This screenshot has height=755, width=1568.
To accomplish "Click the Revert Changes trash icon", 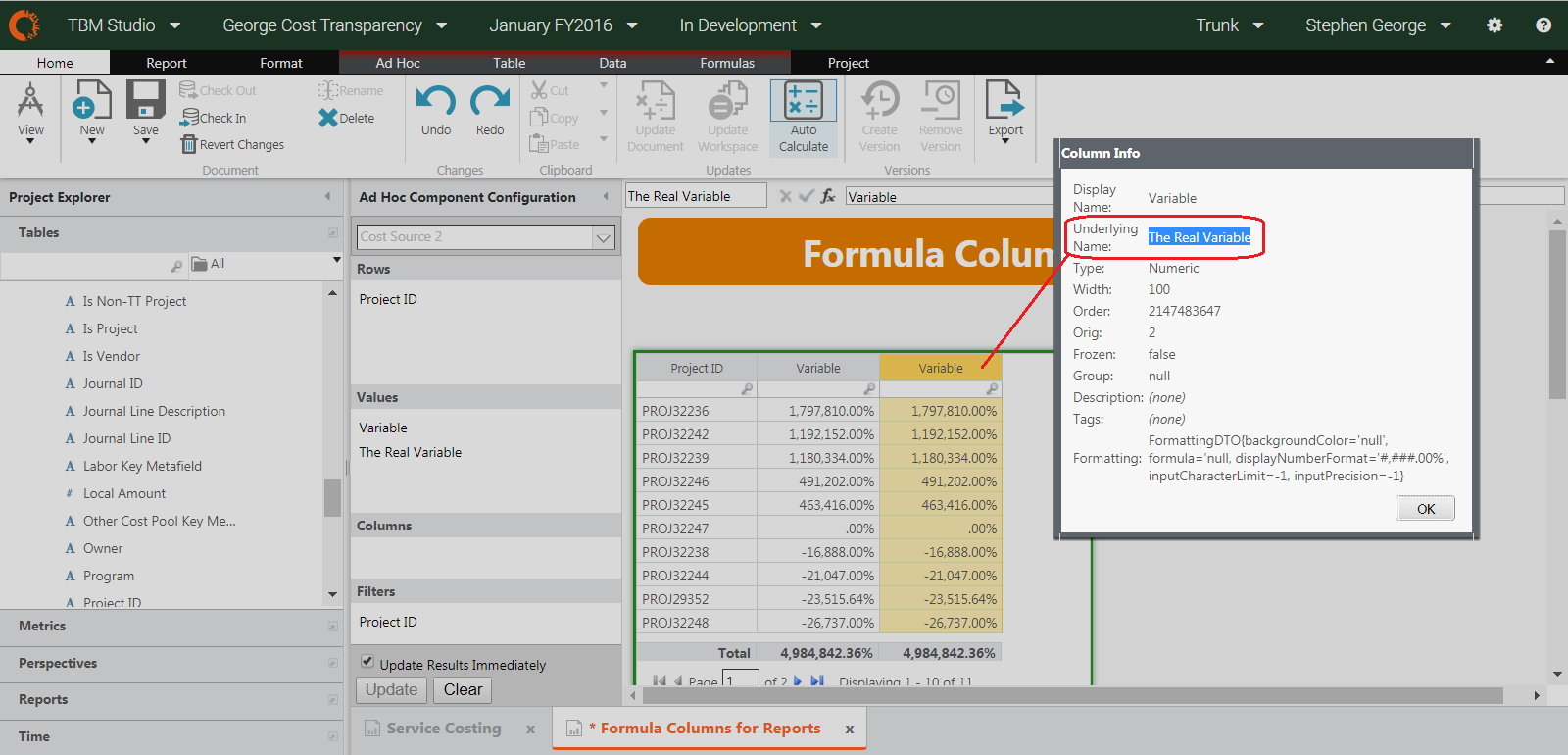I will click(189, 145).
